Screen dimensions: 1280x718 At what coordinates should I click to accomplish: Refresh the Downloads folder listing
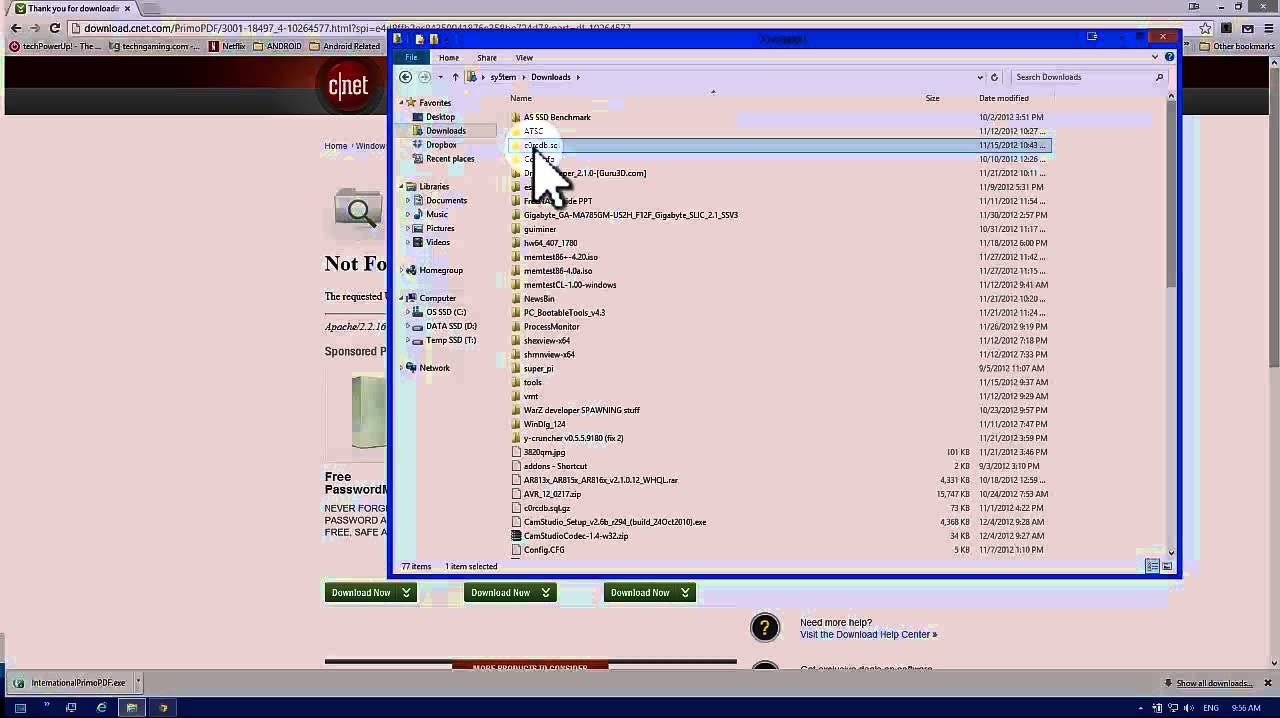click(x=994, y=77)
